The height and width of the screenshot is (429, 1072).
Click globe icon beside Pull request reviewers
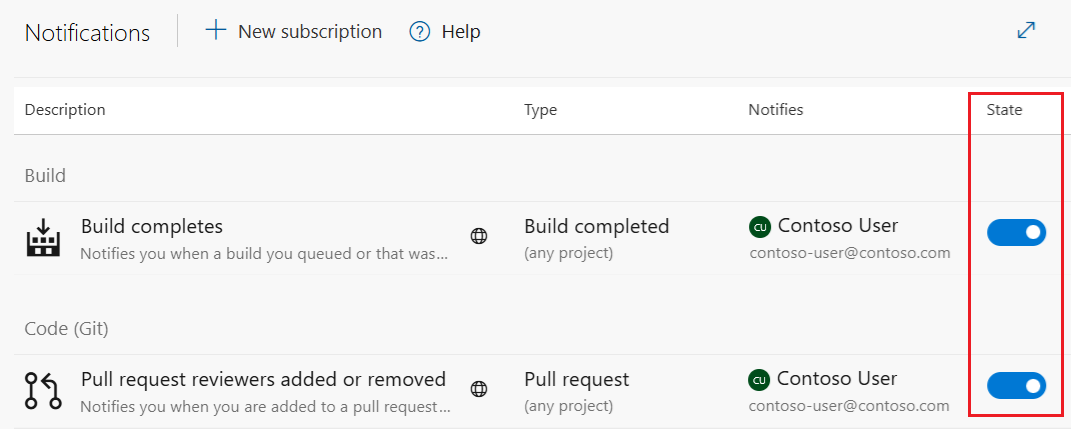coord(479,390)
